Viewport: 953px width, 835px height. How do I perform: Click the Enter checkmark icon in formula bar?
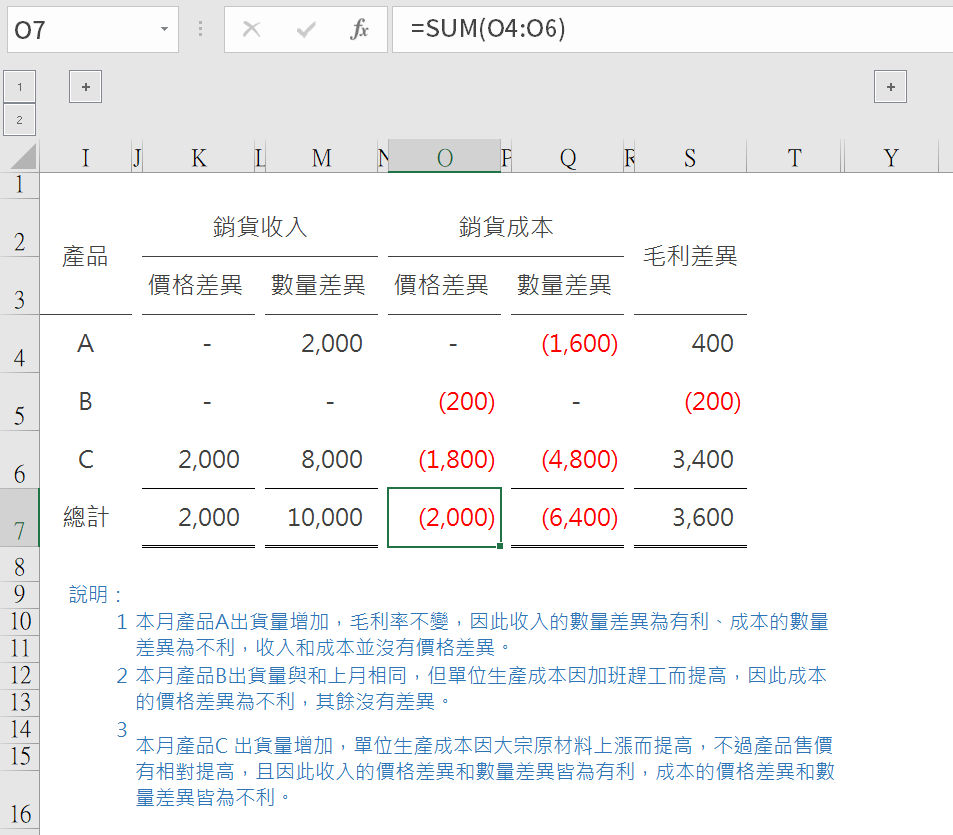click(306, 30)
